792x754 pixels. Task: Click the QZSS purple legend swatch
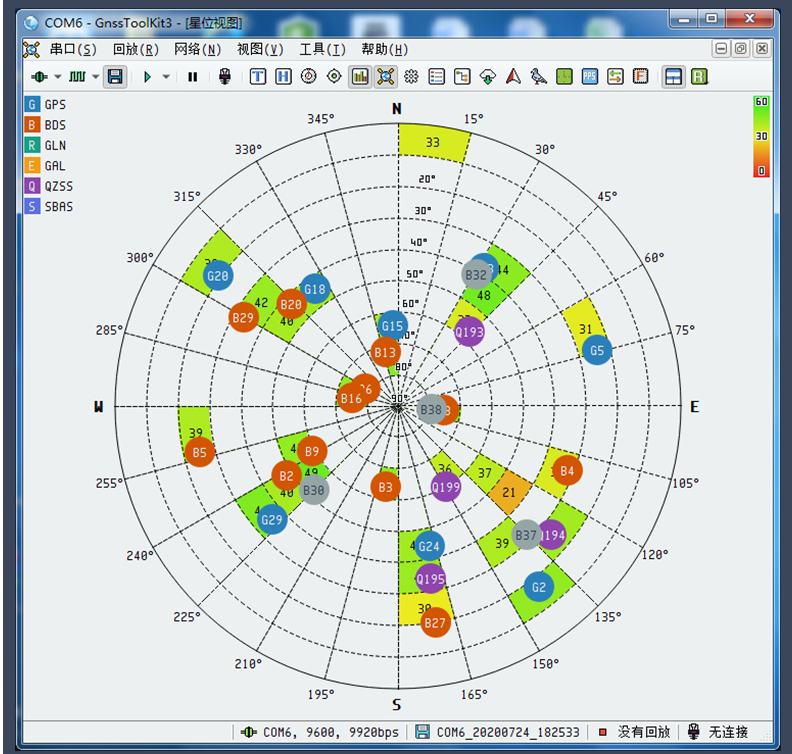[x=32, y=186]
